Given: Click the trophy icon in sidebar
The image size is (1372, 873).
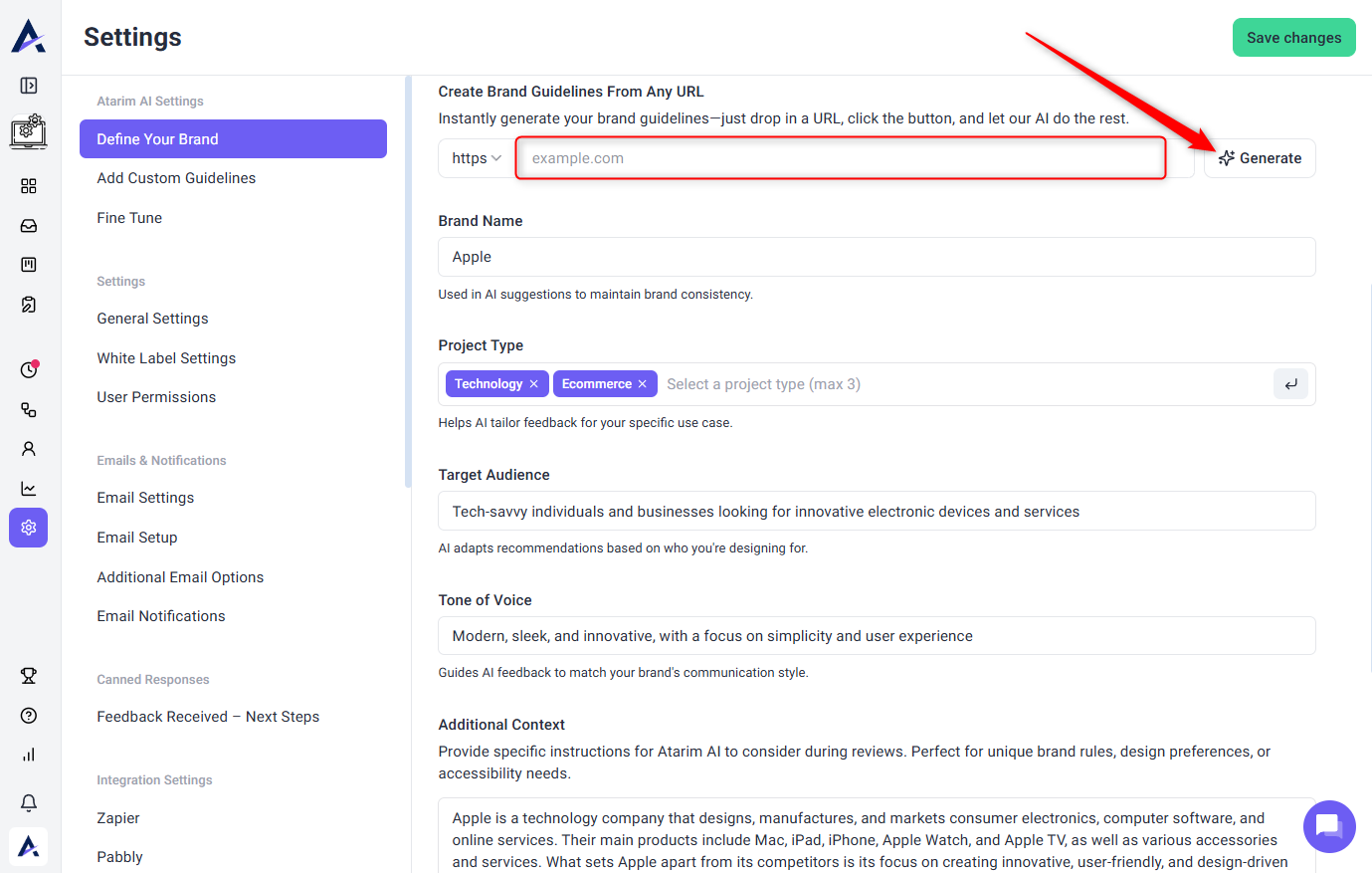Looking at the screenshot, I should (29, 676).
